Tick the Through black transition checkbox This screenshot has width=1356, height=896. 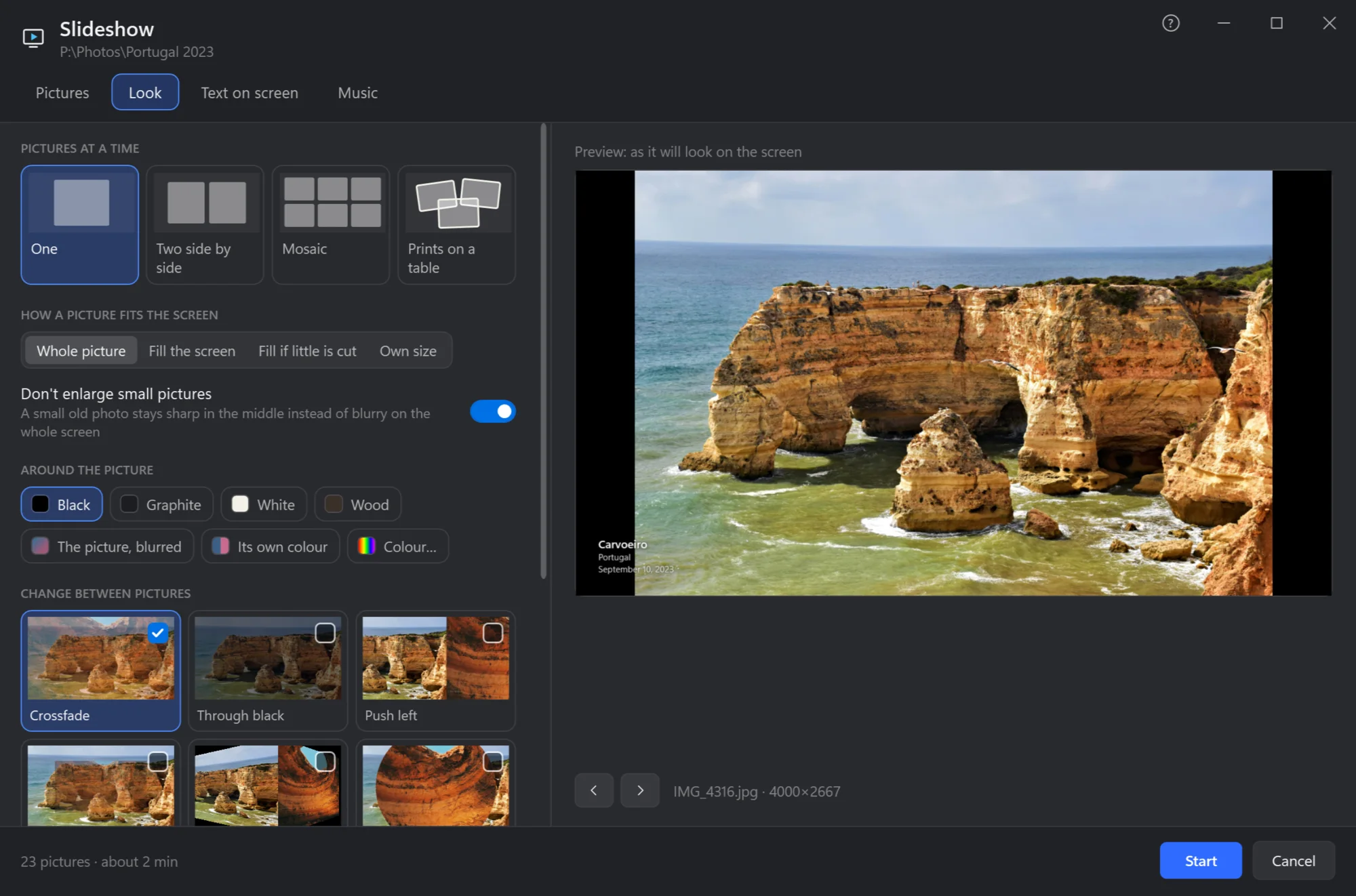(x=325, y=633)
